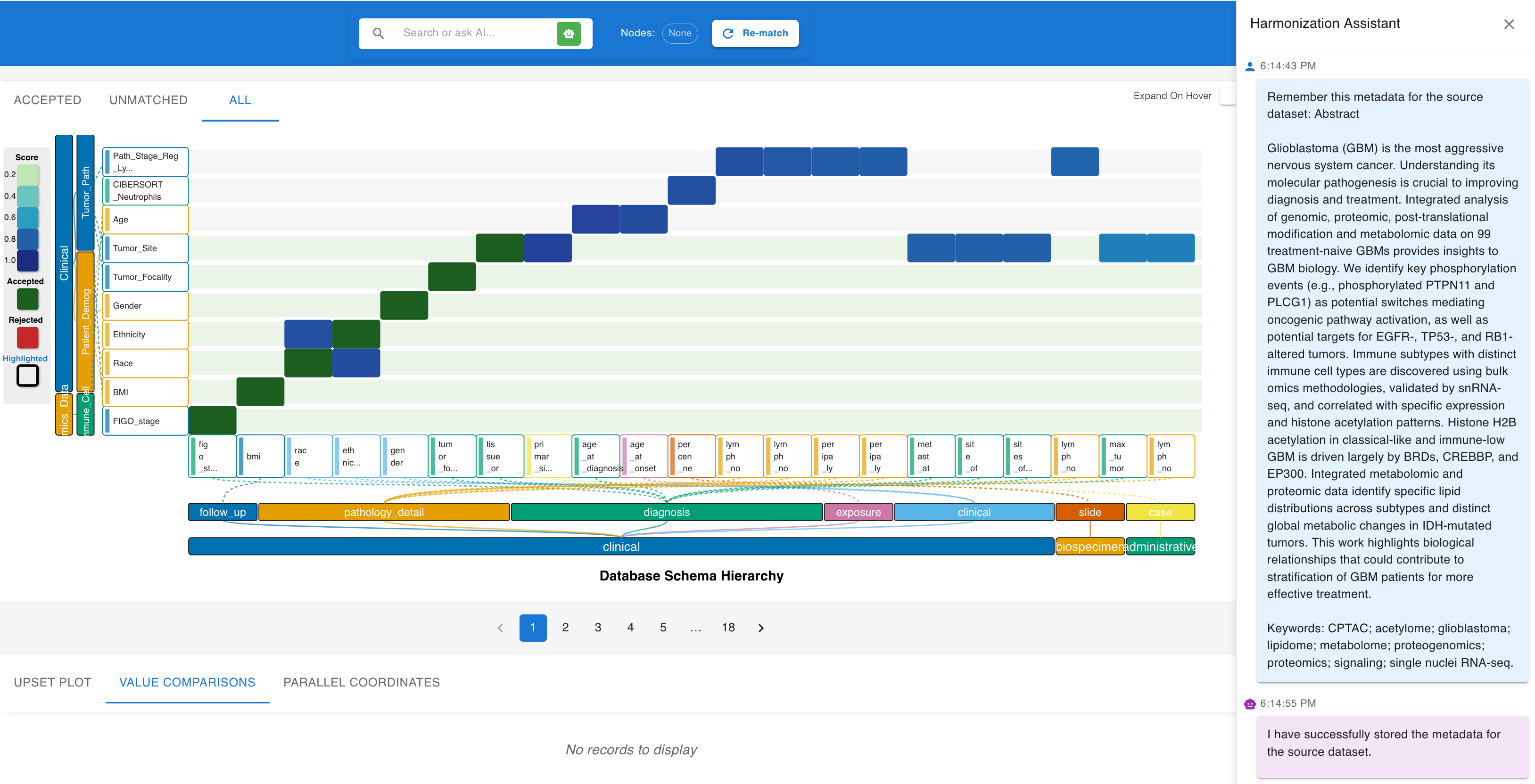Click the Clinical vertical group bar
Viewport: 1535px width, 784px height.
(64, 263)
